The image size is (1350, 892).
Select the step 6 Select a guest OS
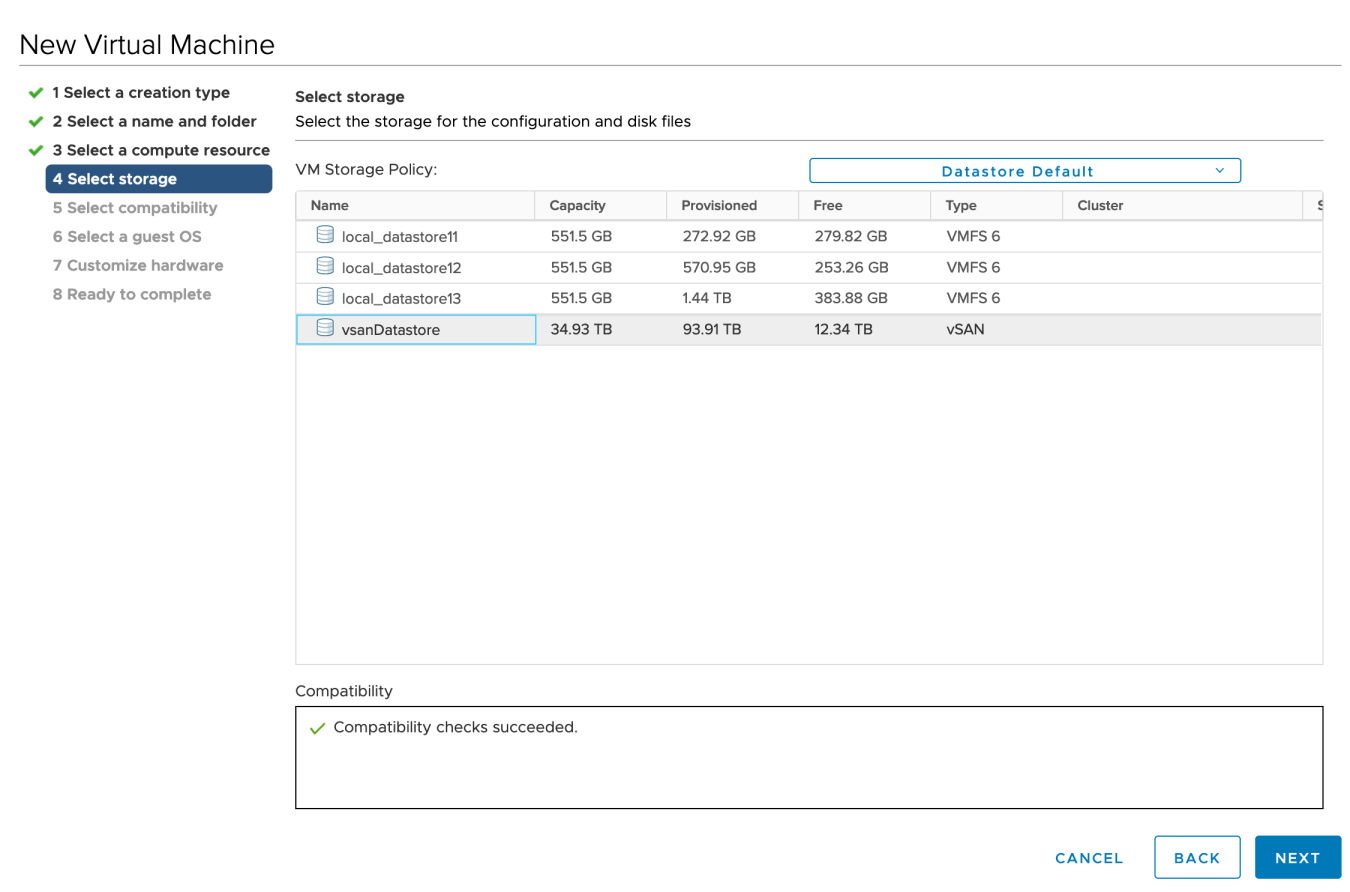coord(127,236)
